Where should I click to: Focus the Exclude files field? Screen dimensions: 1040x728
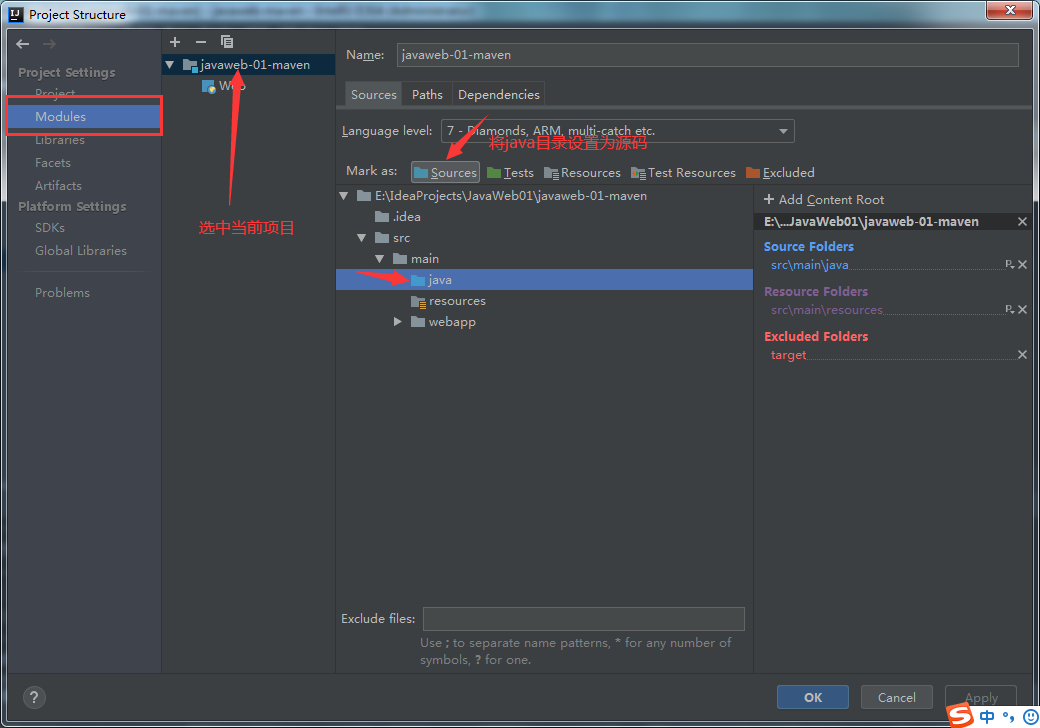click(584, 619)
